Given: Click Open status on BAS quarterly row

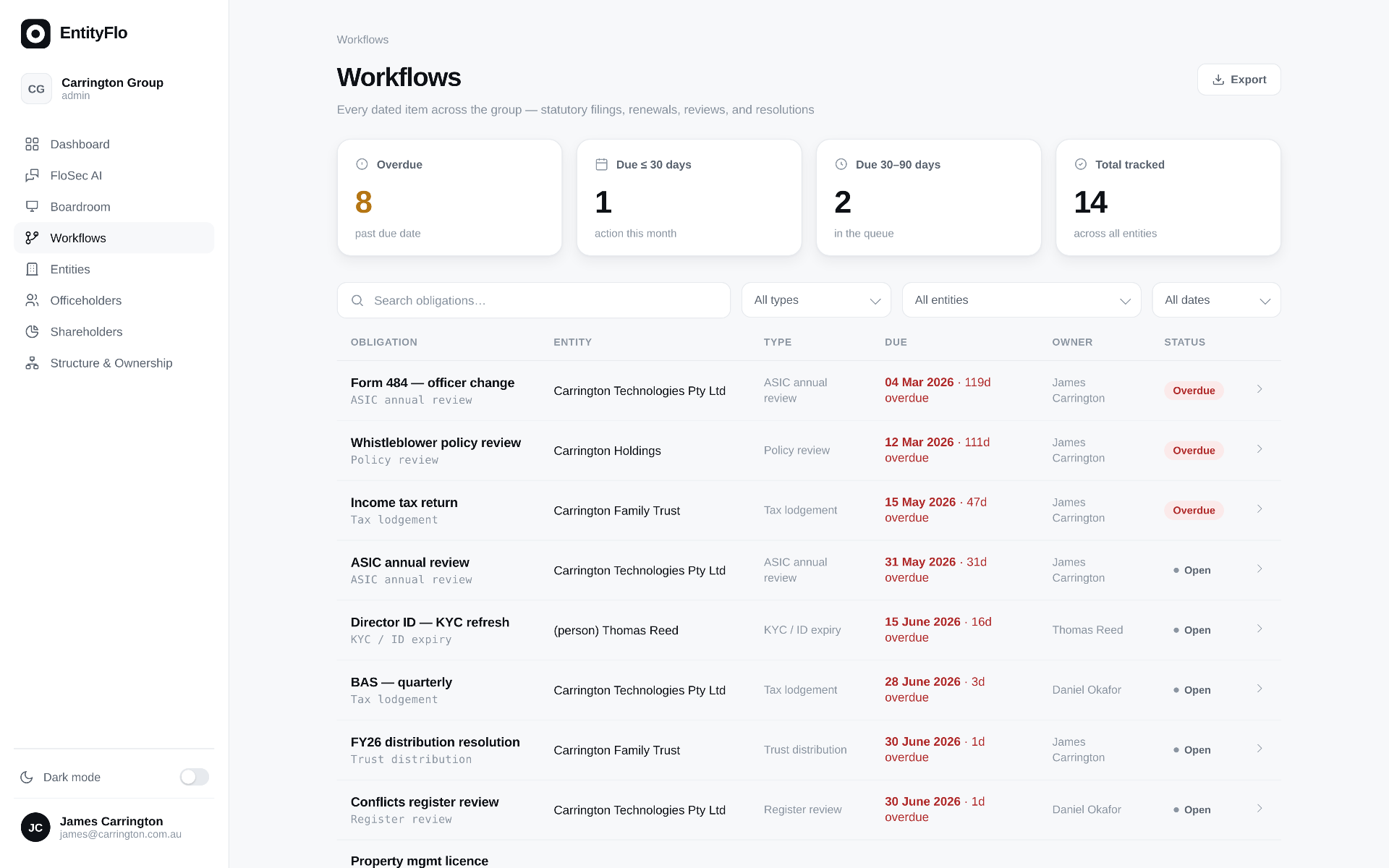Looking at the screenshot, I should [x=1192, y=690].
